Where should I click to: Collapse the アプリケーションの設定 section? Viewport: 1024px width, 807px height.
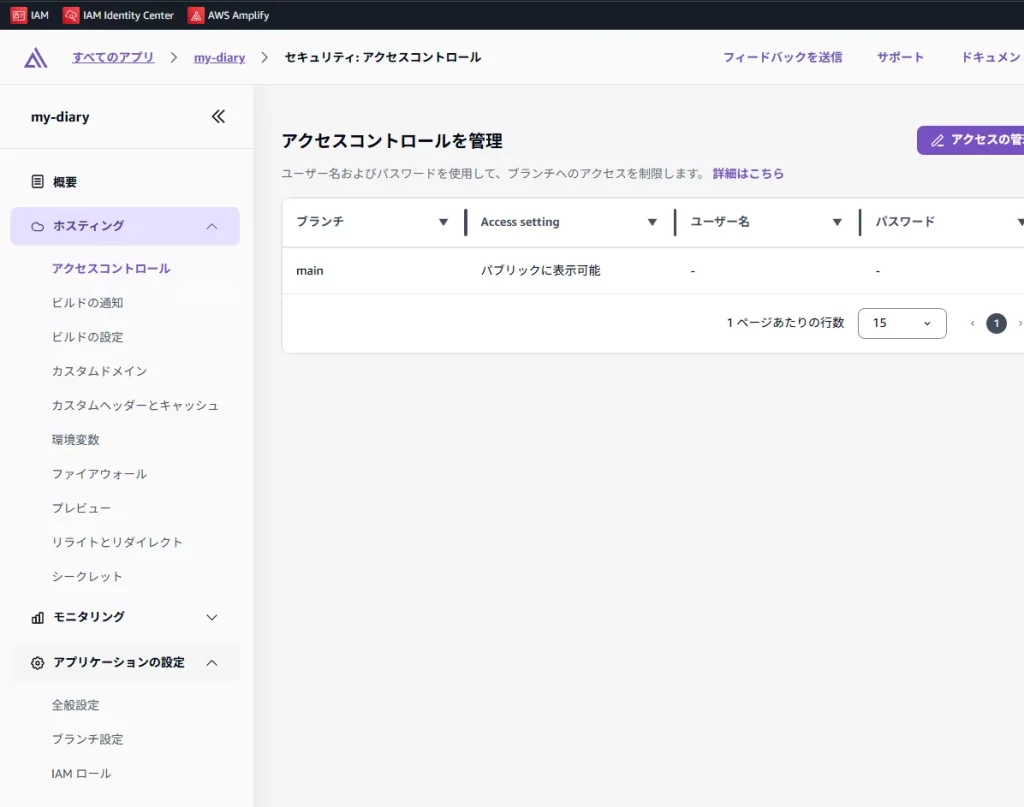(211, 662)
